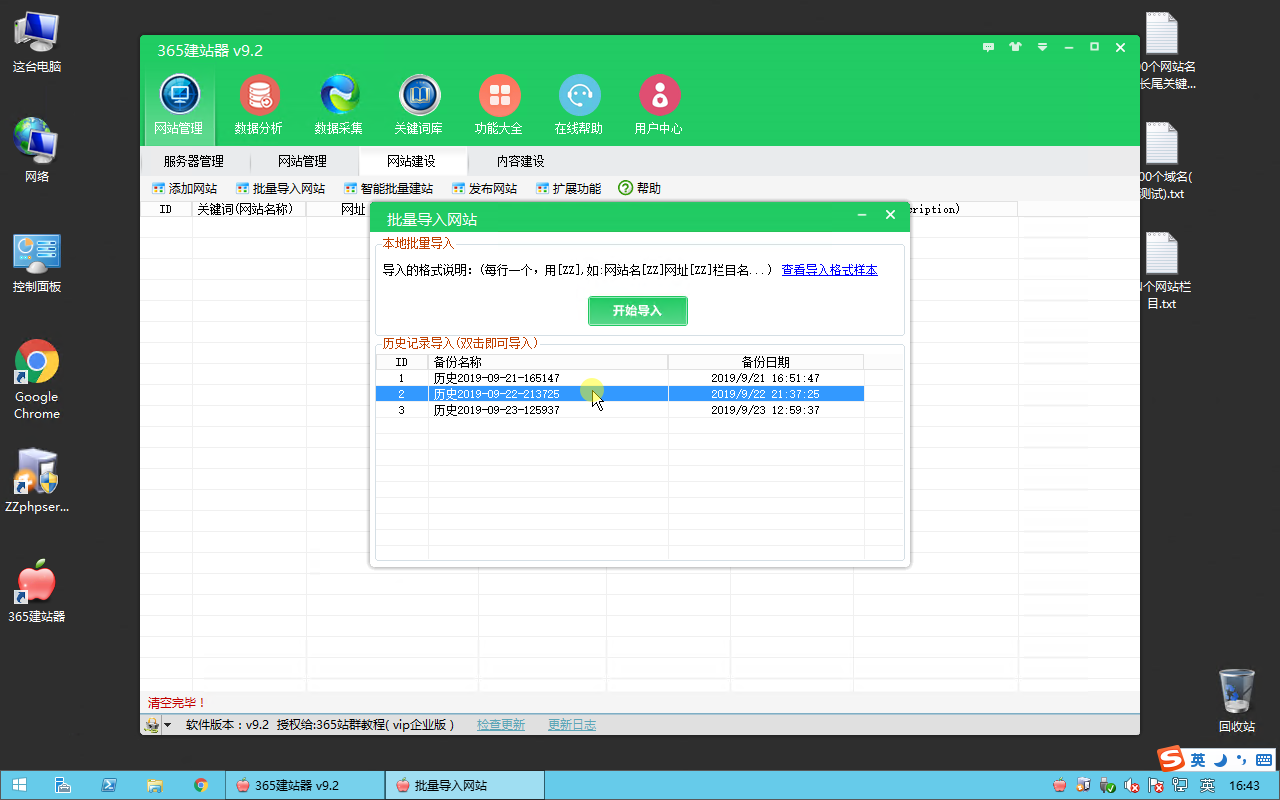The width and height of the screenshot is (1280, 800).
Task: Click the 帮助 help toolbar item
Action: (x=639, y=188)
